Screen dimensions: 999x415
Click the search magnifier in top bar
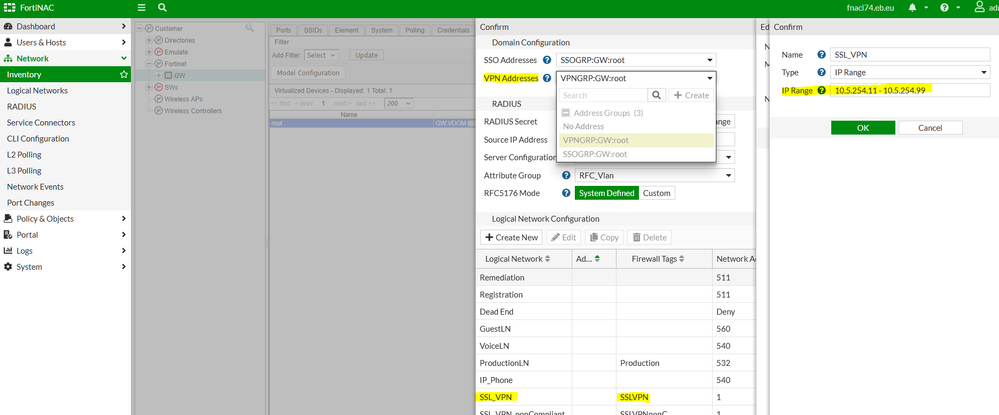pyautogui.click(x=163, y=7)
